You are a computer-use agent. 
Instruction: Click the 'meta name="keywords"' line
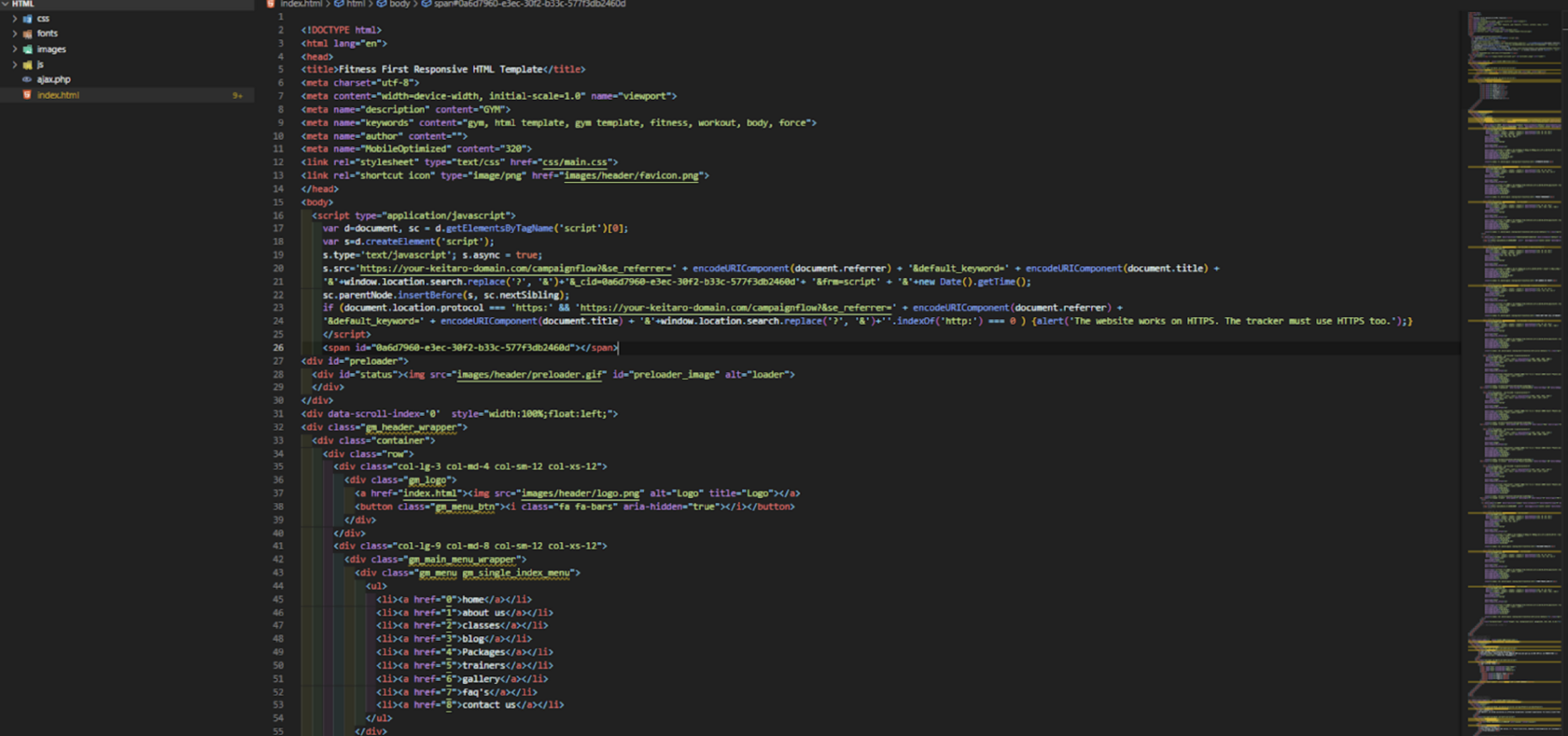(x=559, y=122)
